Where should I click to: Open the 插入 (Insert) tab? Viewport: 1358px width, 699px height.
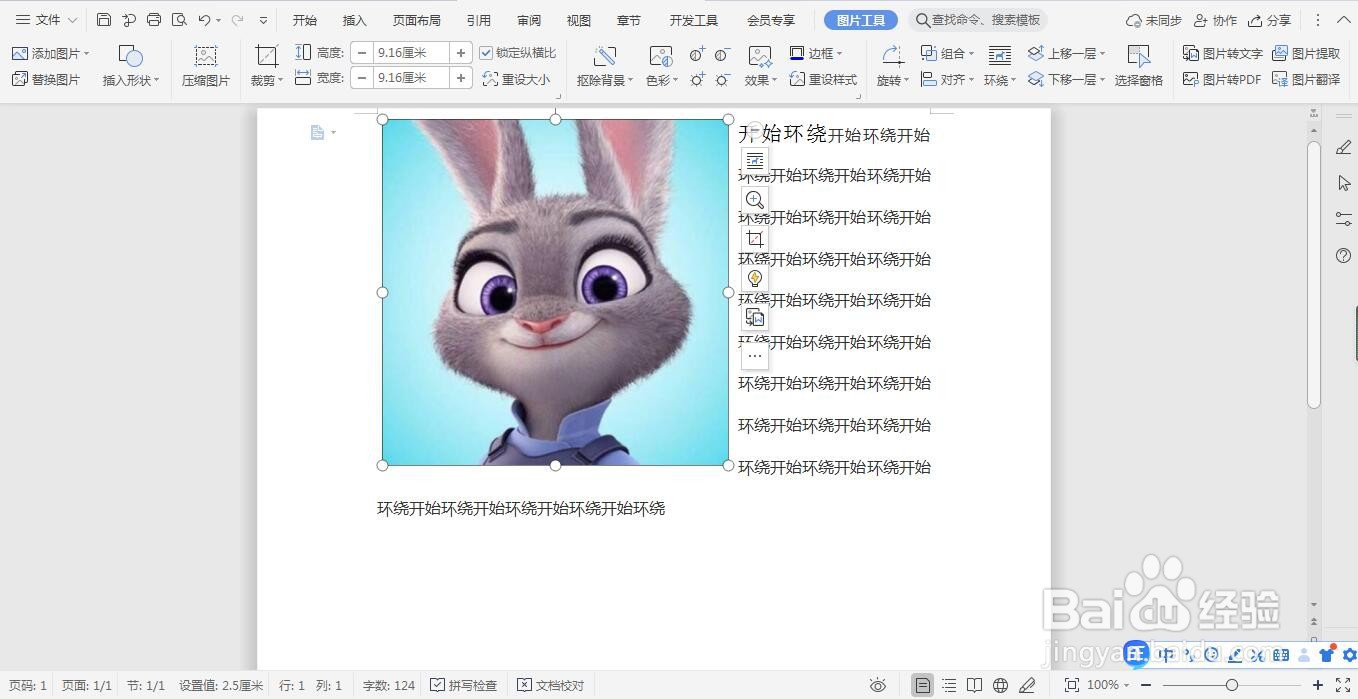click(355, 20)
